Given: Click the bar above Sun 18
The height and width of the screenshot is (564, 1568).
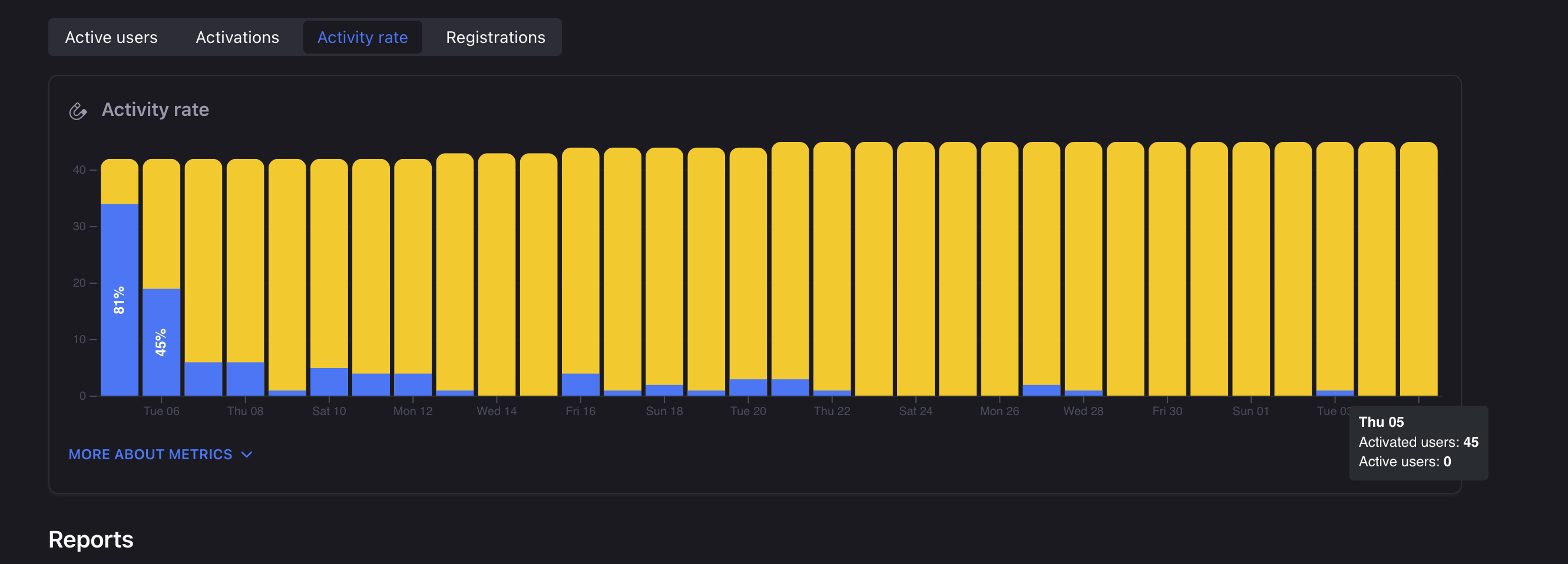Looking at the screenshot, I should (x=664, y=271).
